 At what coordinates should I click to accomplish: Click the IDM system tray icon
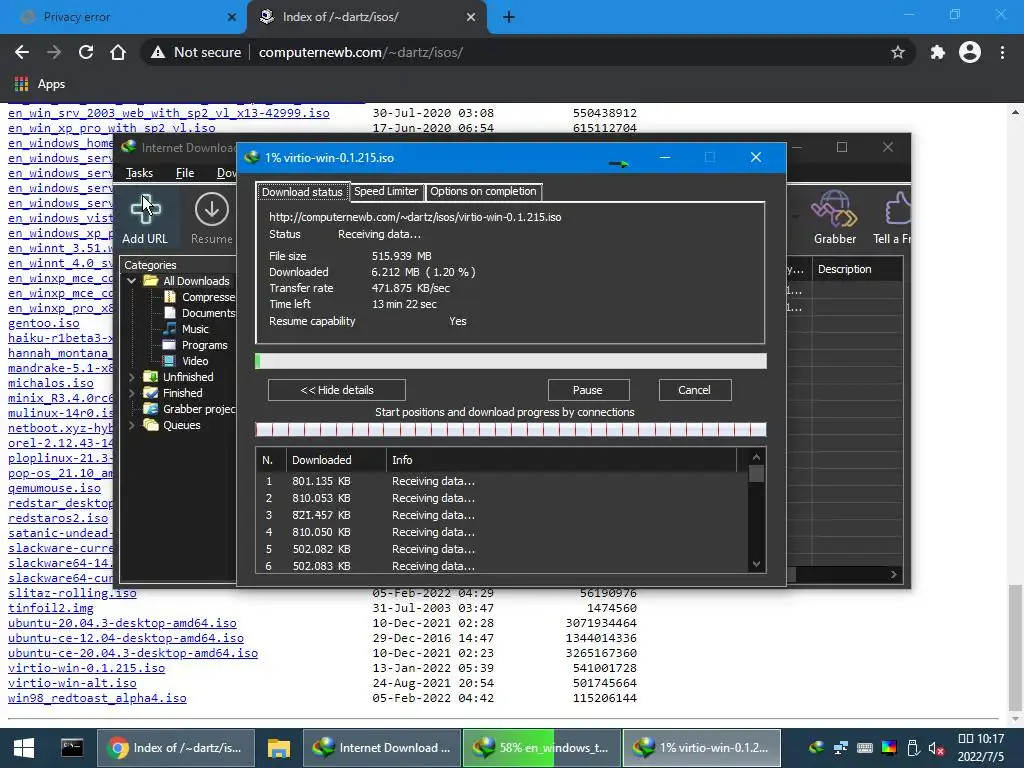point(816,748)
